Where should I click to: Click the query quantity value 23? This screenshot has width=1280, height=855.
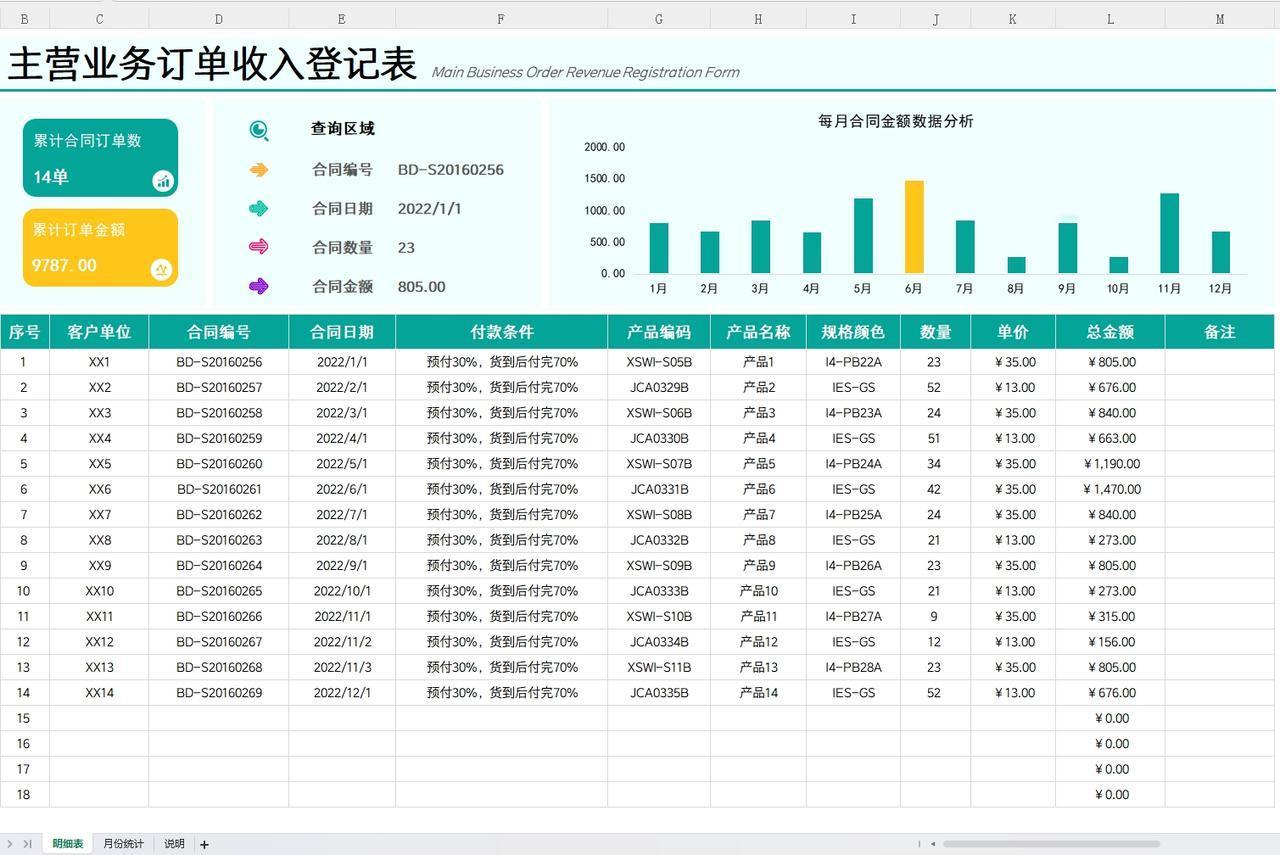click(406, 248)
